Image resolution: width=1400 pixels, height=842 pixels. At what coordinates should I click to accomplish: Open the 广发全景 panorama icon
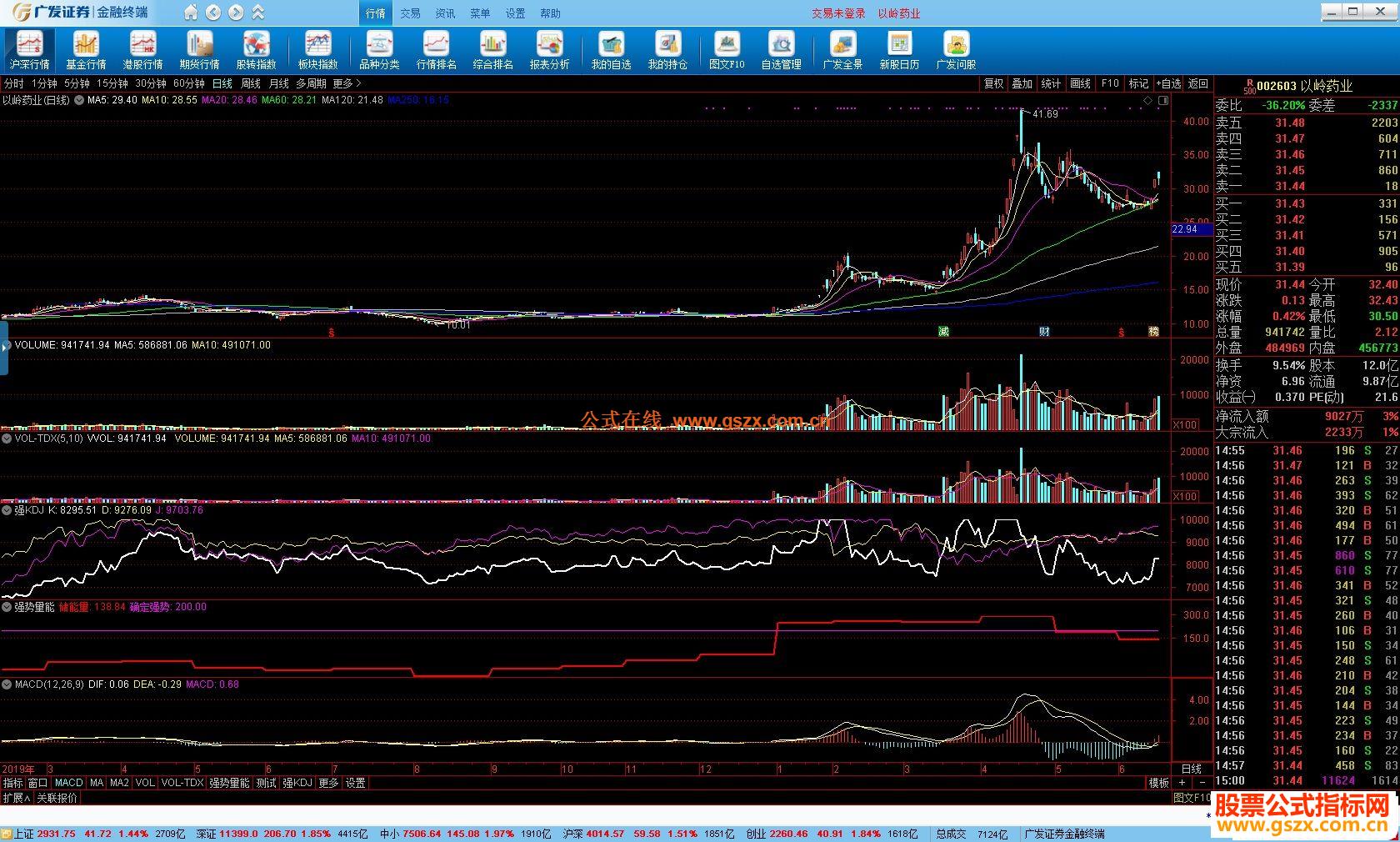point(842,50)
